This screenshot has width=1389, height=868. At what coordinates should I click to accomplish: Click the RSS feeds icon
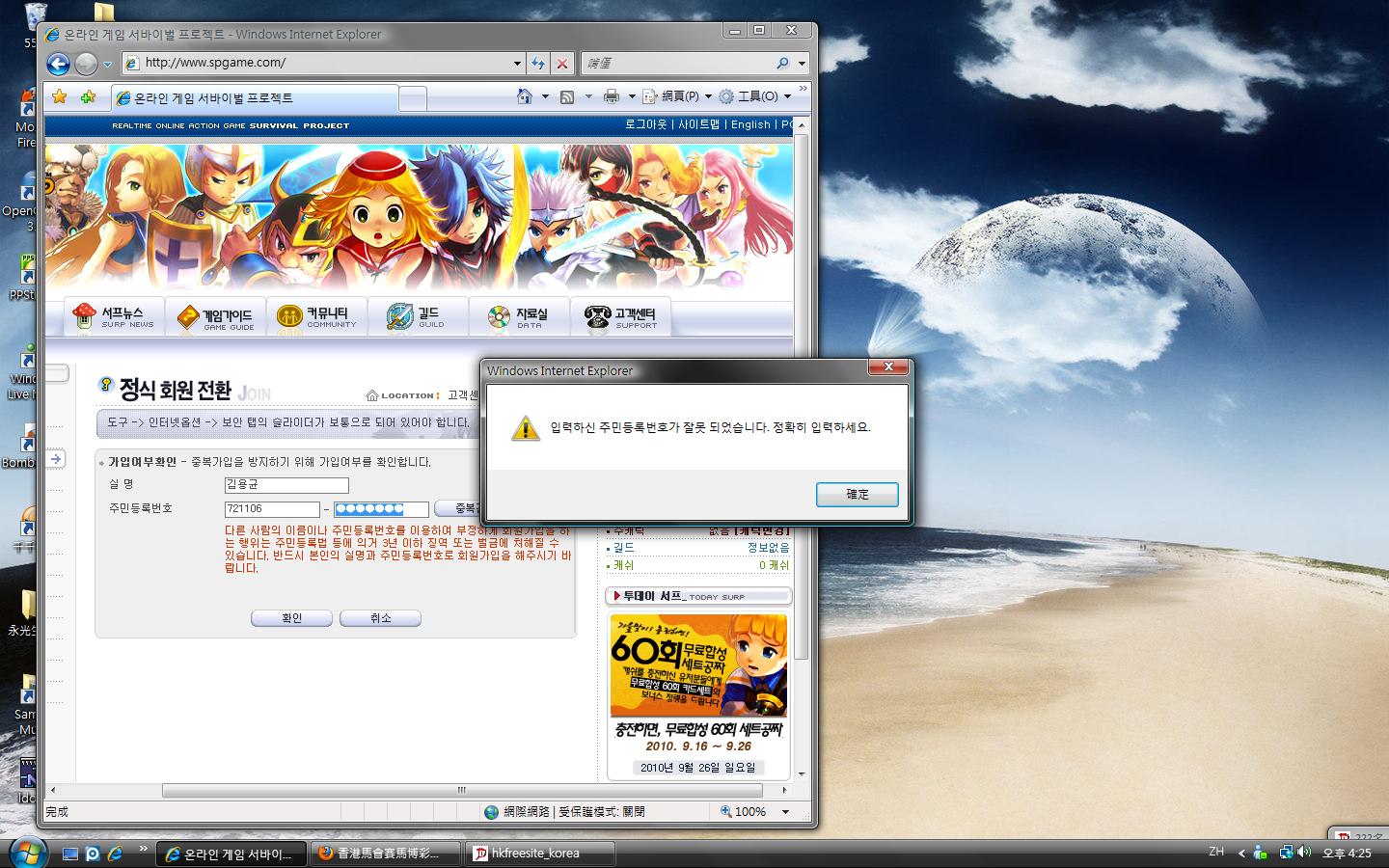point(567,96)
